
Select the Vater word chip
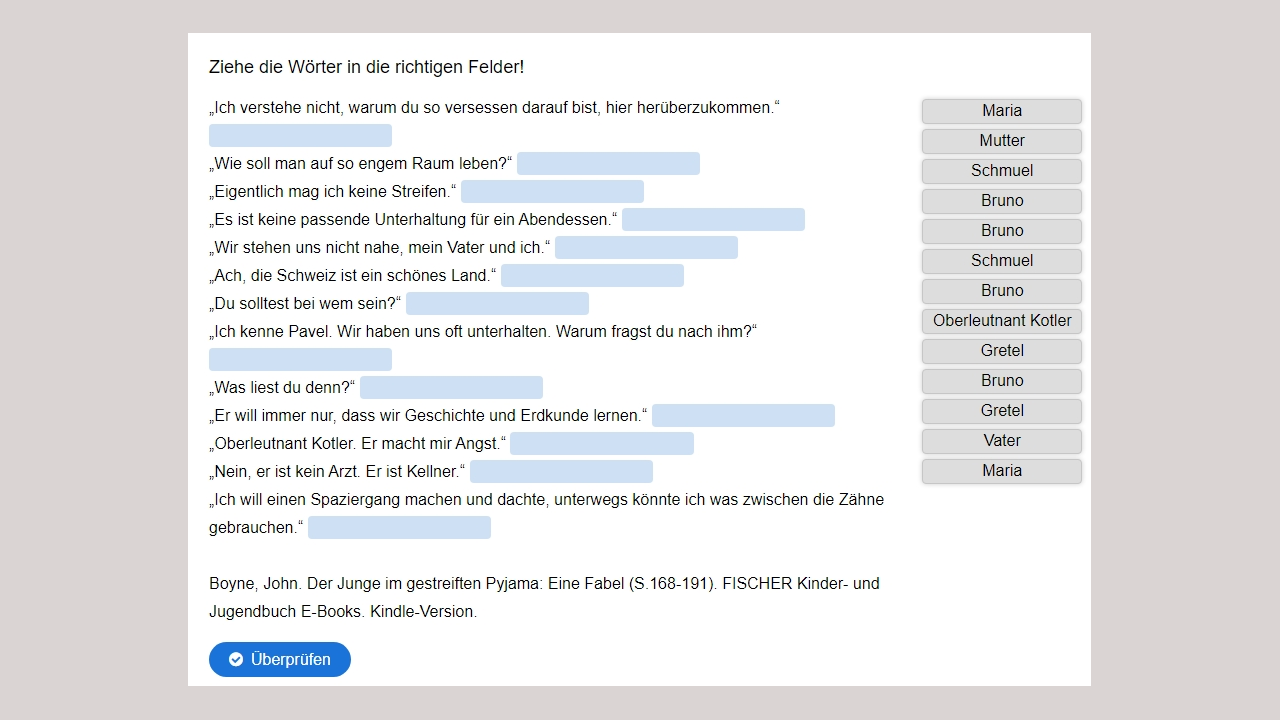[1001, 441]
